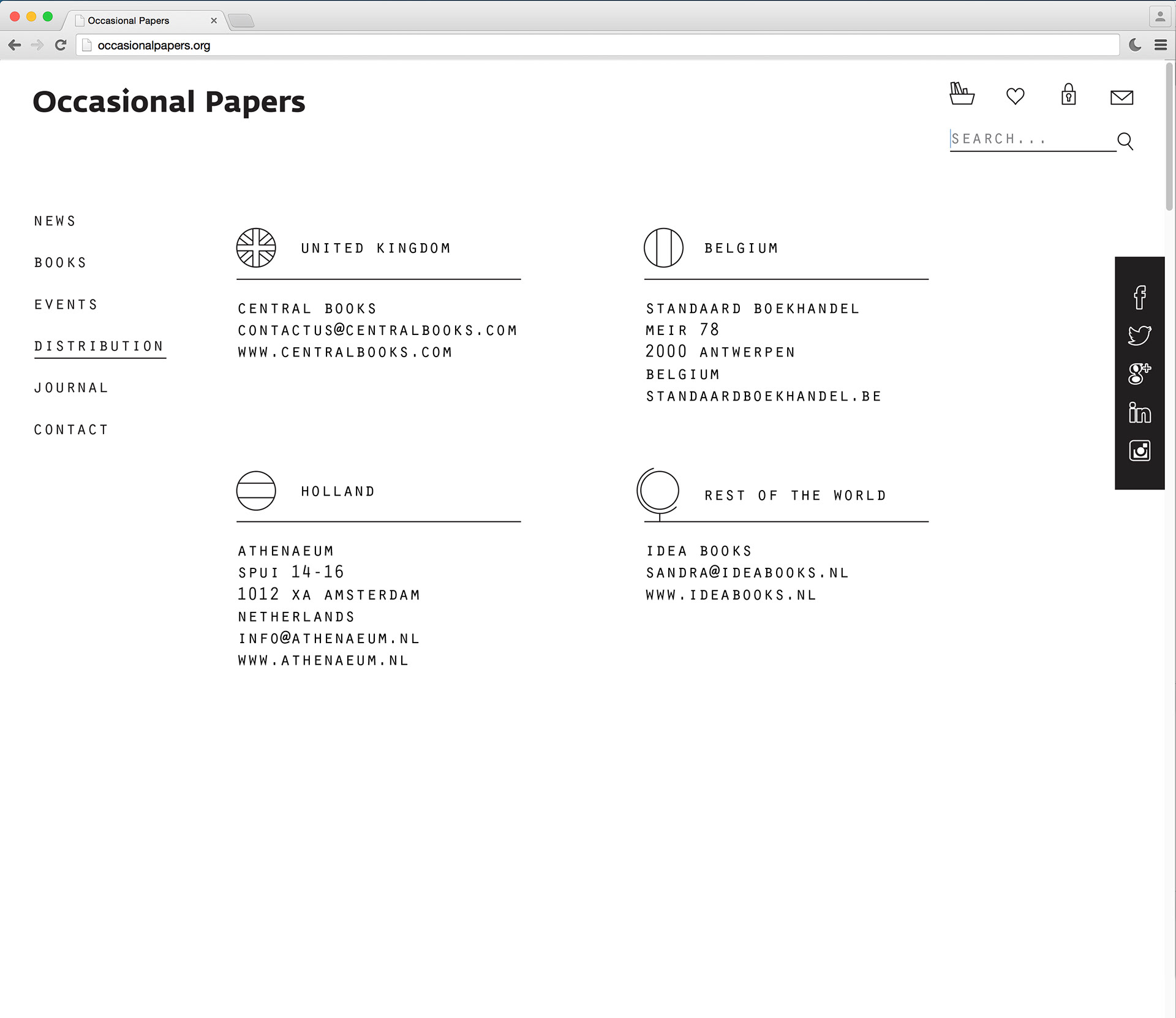Screen dimensions: 1176x1018
Task: Open the Google Plus icon
Action: 1139,373
